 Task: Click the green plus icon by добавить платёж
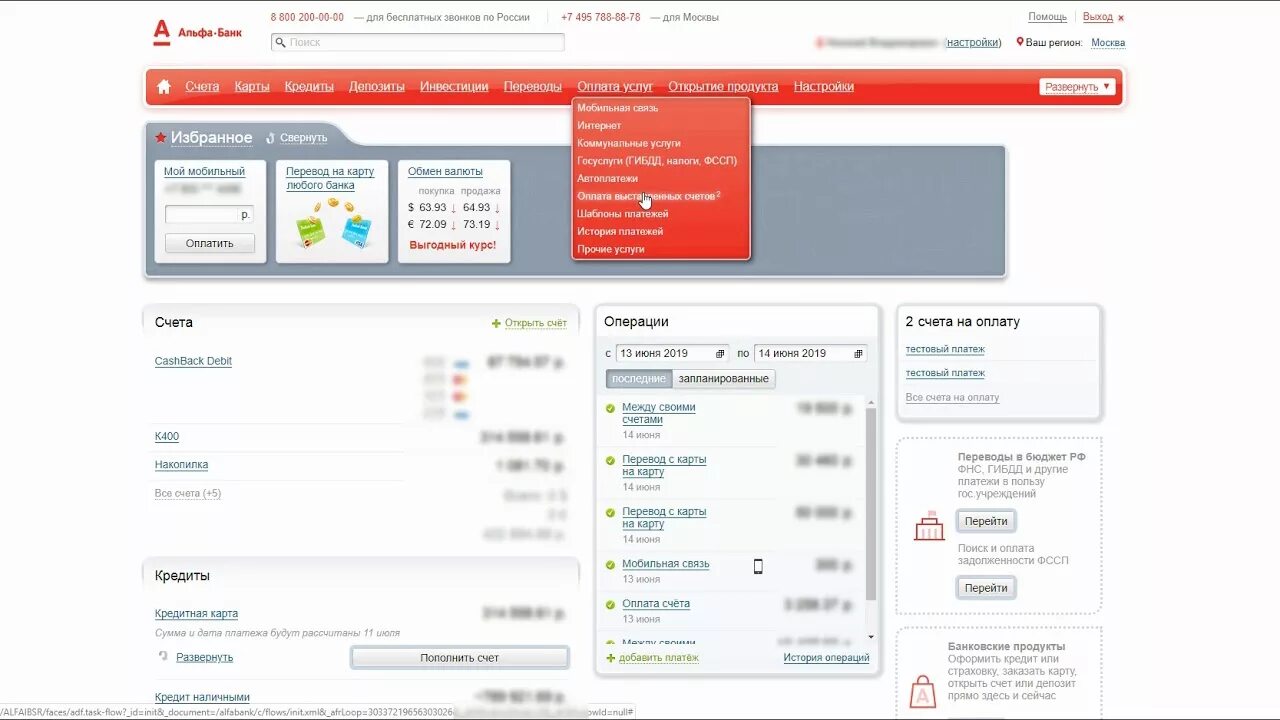click(611, 658)
